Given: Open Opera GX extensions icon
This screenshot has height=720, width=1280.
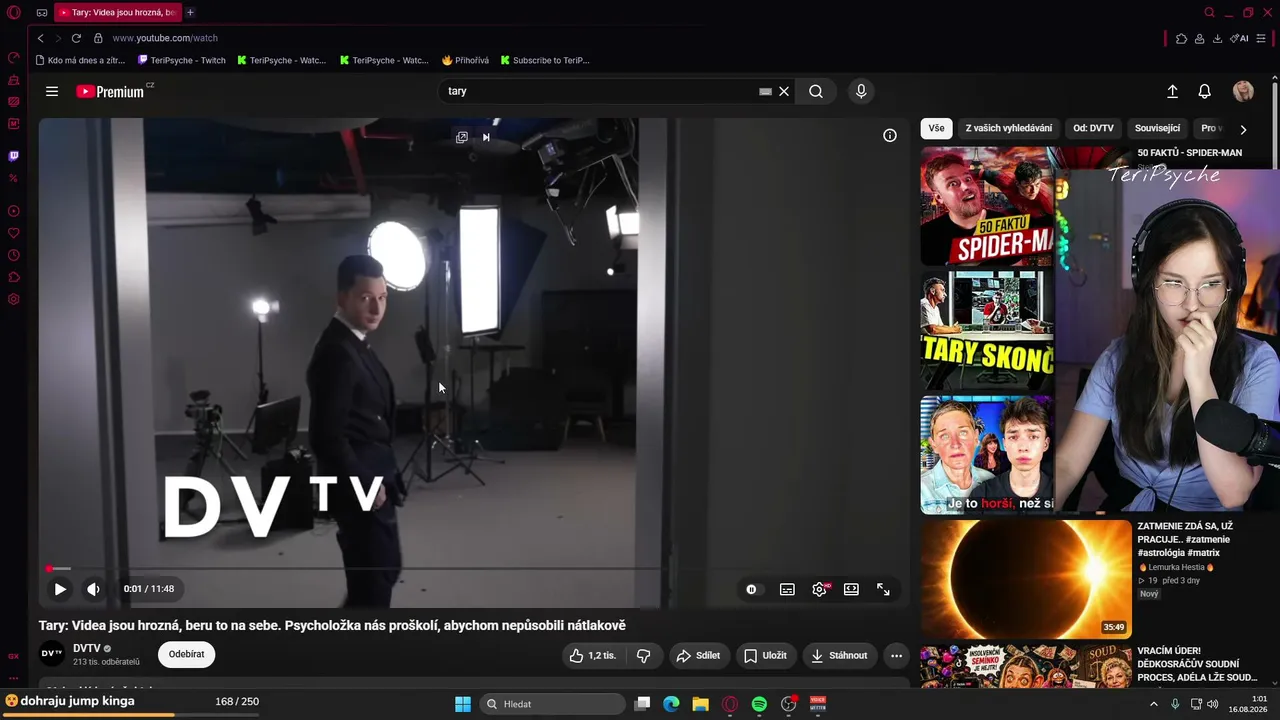Looking at the screenshot, I should coord(1181,38).
